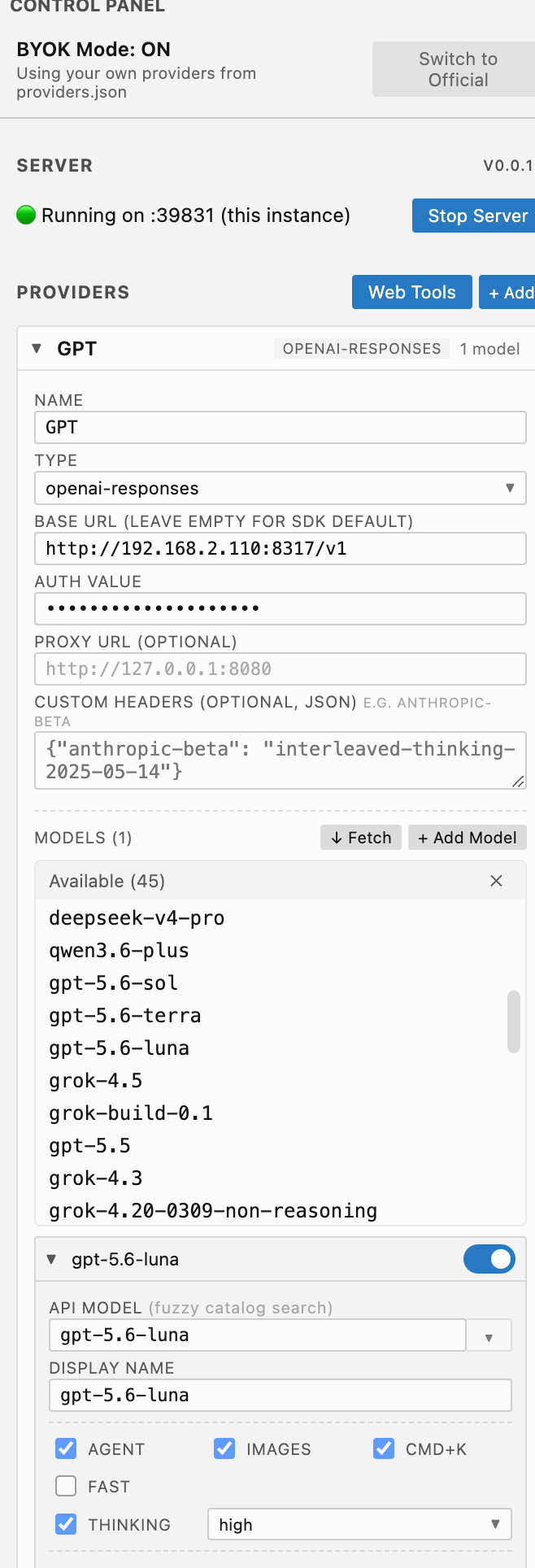Enable the Fast checkbox
This screenshot has width=535, height=1568.
click(x=66, y=1487)
